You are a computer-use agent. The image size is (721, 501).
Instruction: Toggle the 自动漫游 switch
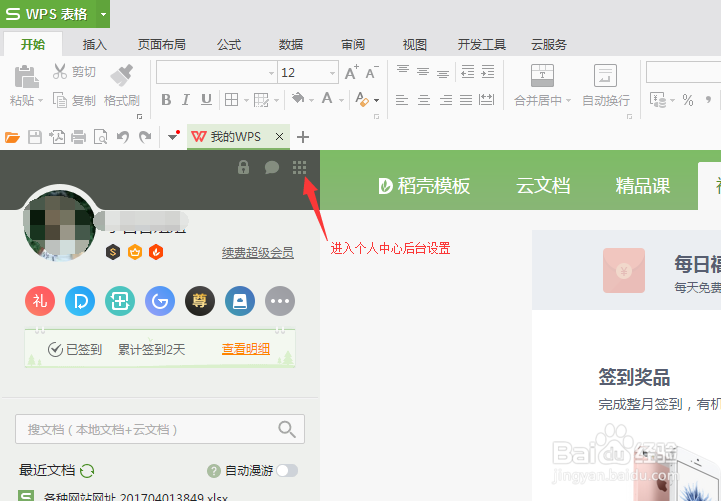287,470
